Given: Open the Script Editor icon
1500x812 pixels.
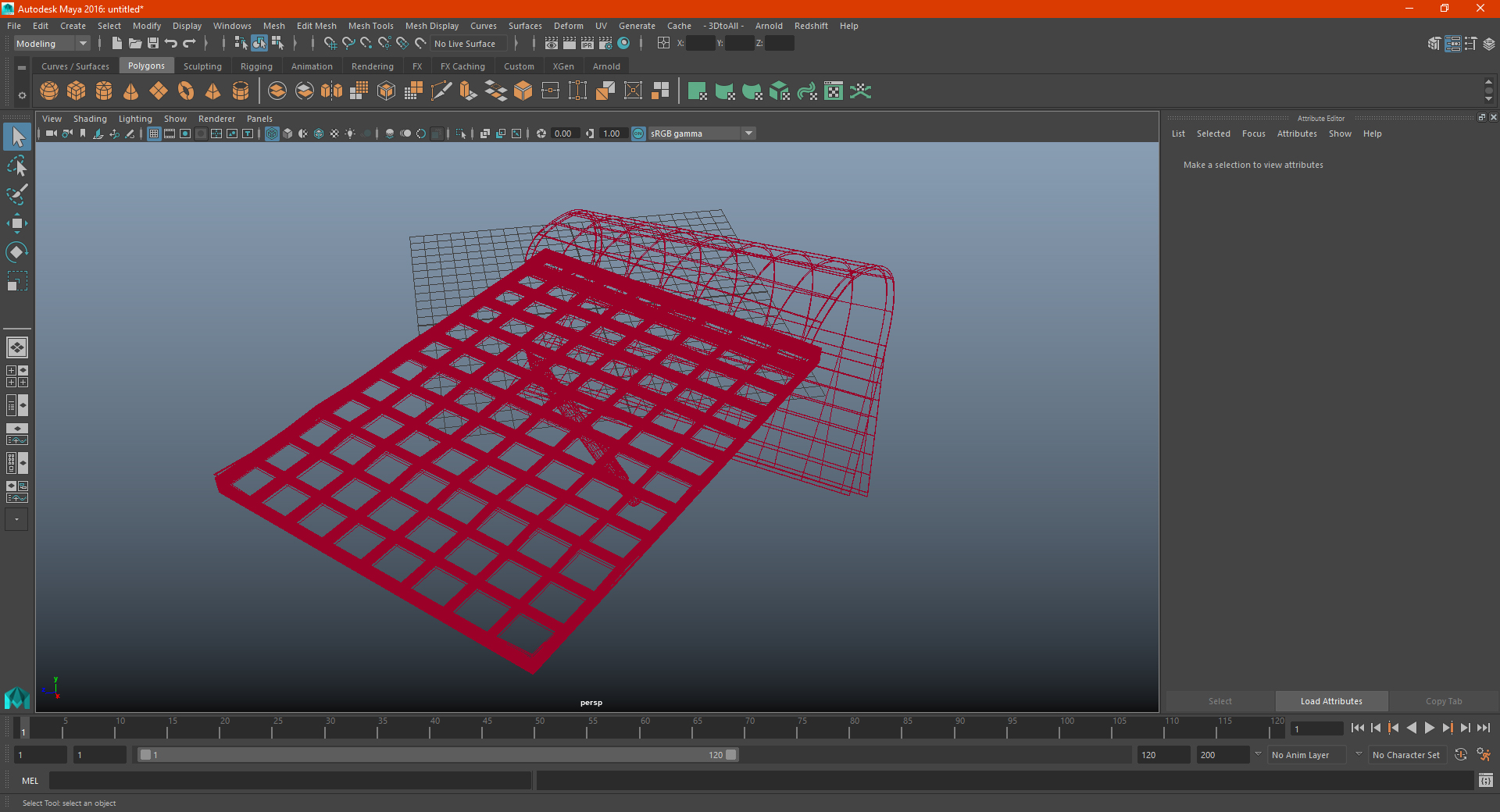Looking at the screenshot, I should coord(1486,780).
